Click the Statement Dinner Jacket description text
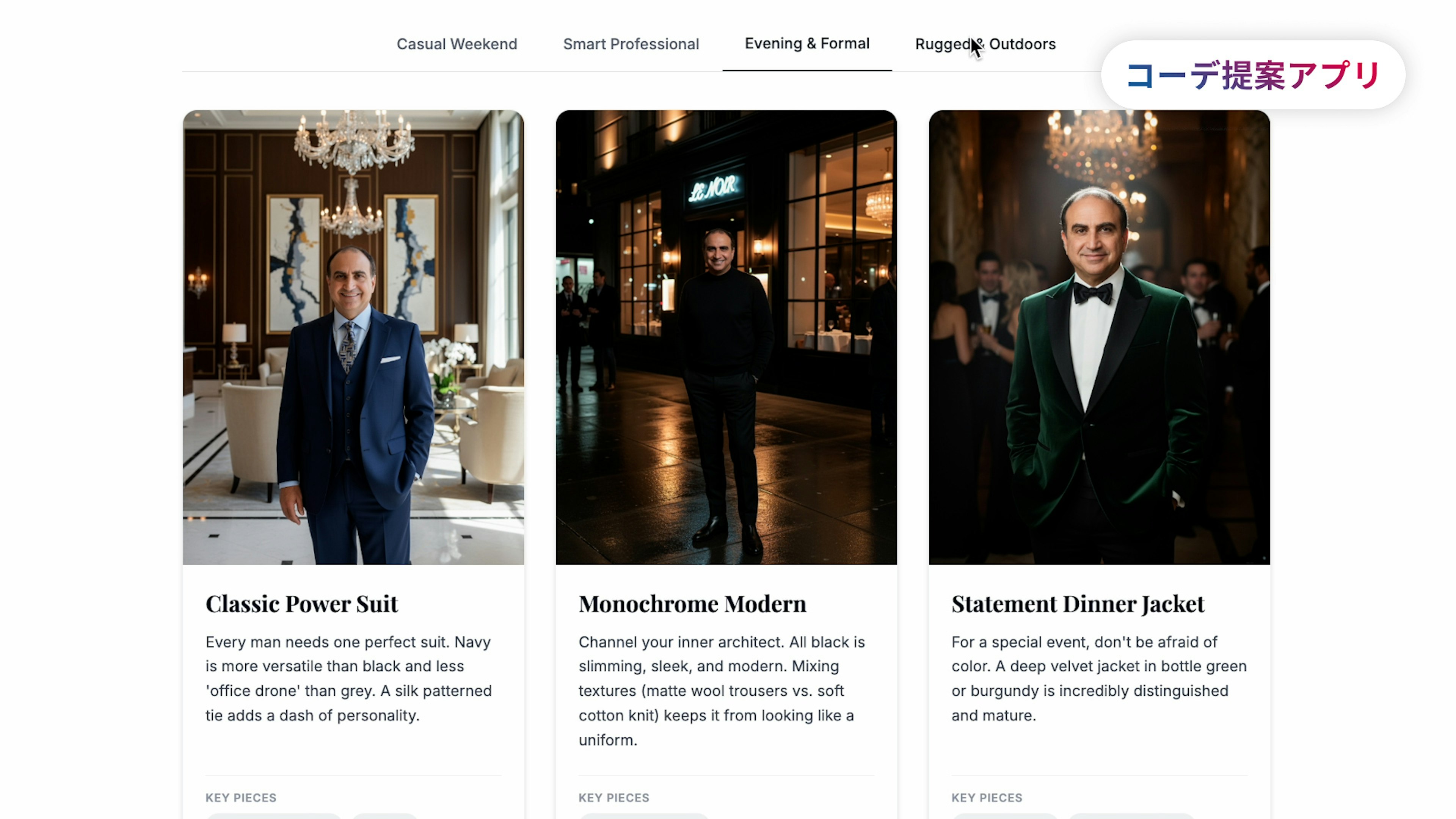The height and width of the screenshot is (819, 1456). [x=1098, y=678]
